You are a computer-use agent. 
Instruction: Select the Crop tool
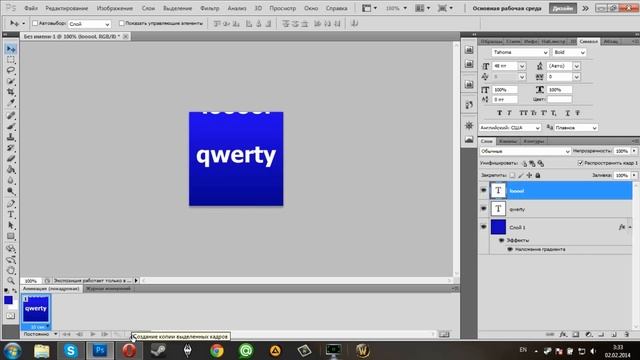coord(11,92)
